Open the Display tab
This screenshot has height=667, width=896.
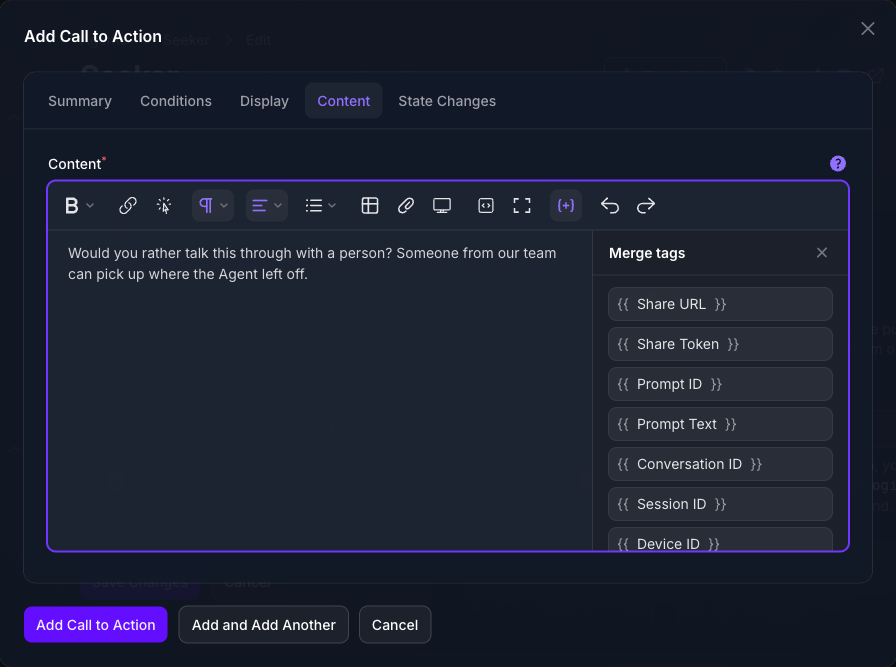pyautogui.click(x=264, y=101)
